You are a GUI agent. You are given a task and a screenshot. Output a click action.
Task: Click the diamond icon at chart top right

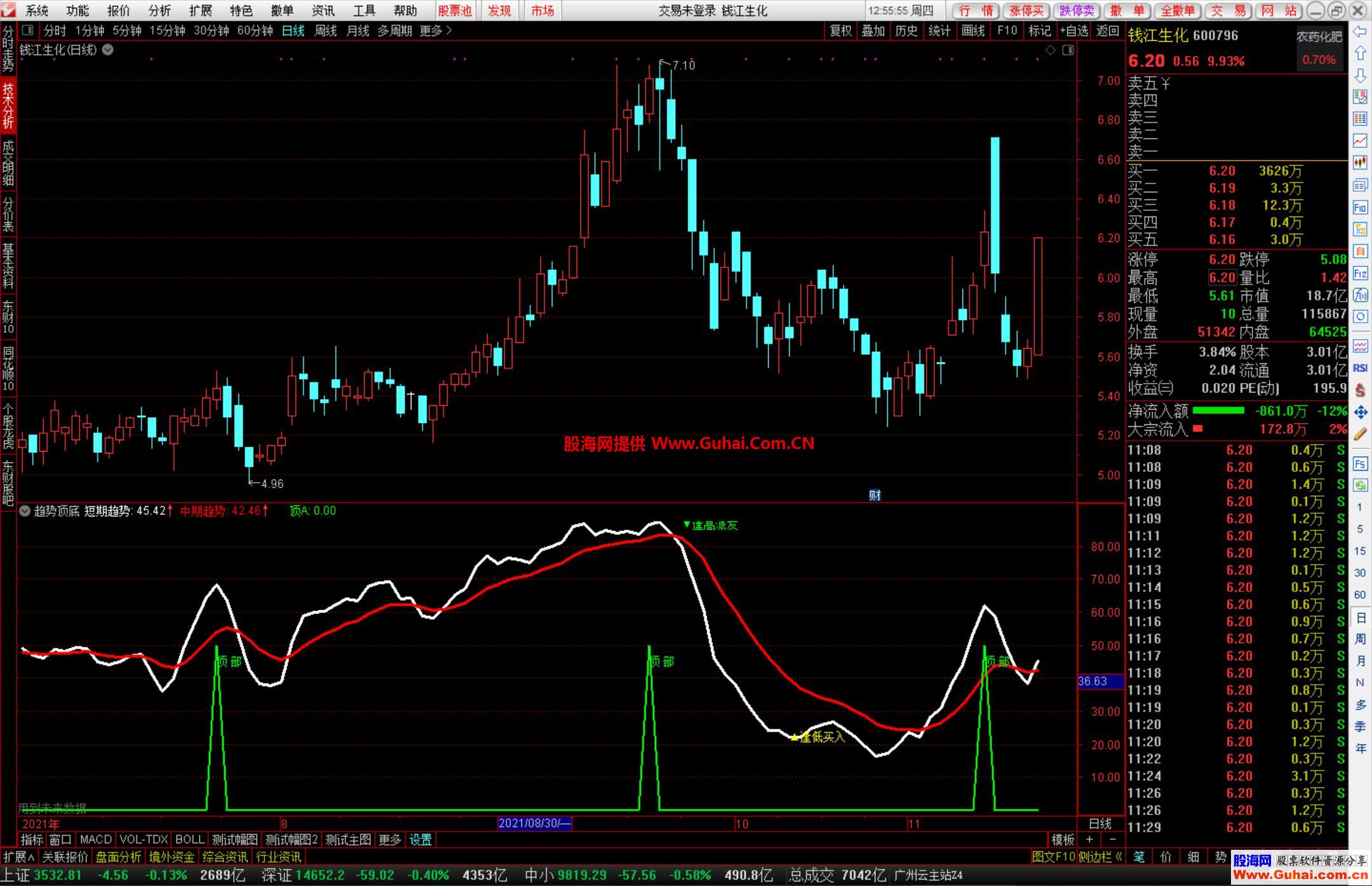coord(1051,50)
